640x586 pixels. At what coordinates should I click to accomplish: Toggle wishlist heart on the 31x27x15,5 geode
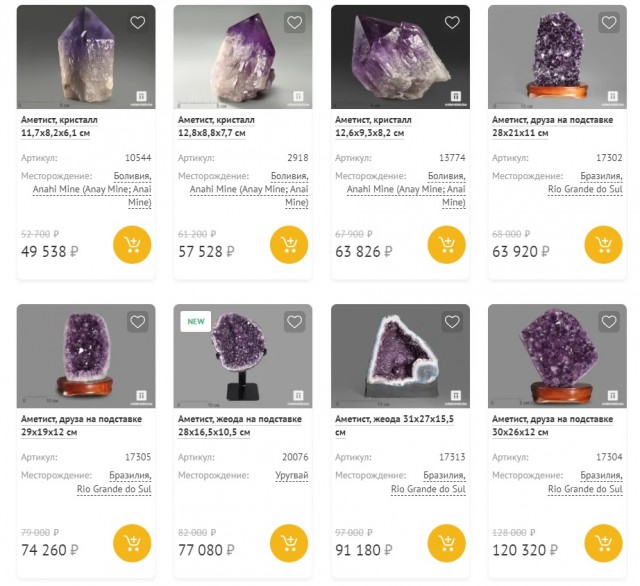pos(452,322)
